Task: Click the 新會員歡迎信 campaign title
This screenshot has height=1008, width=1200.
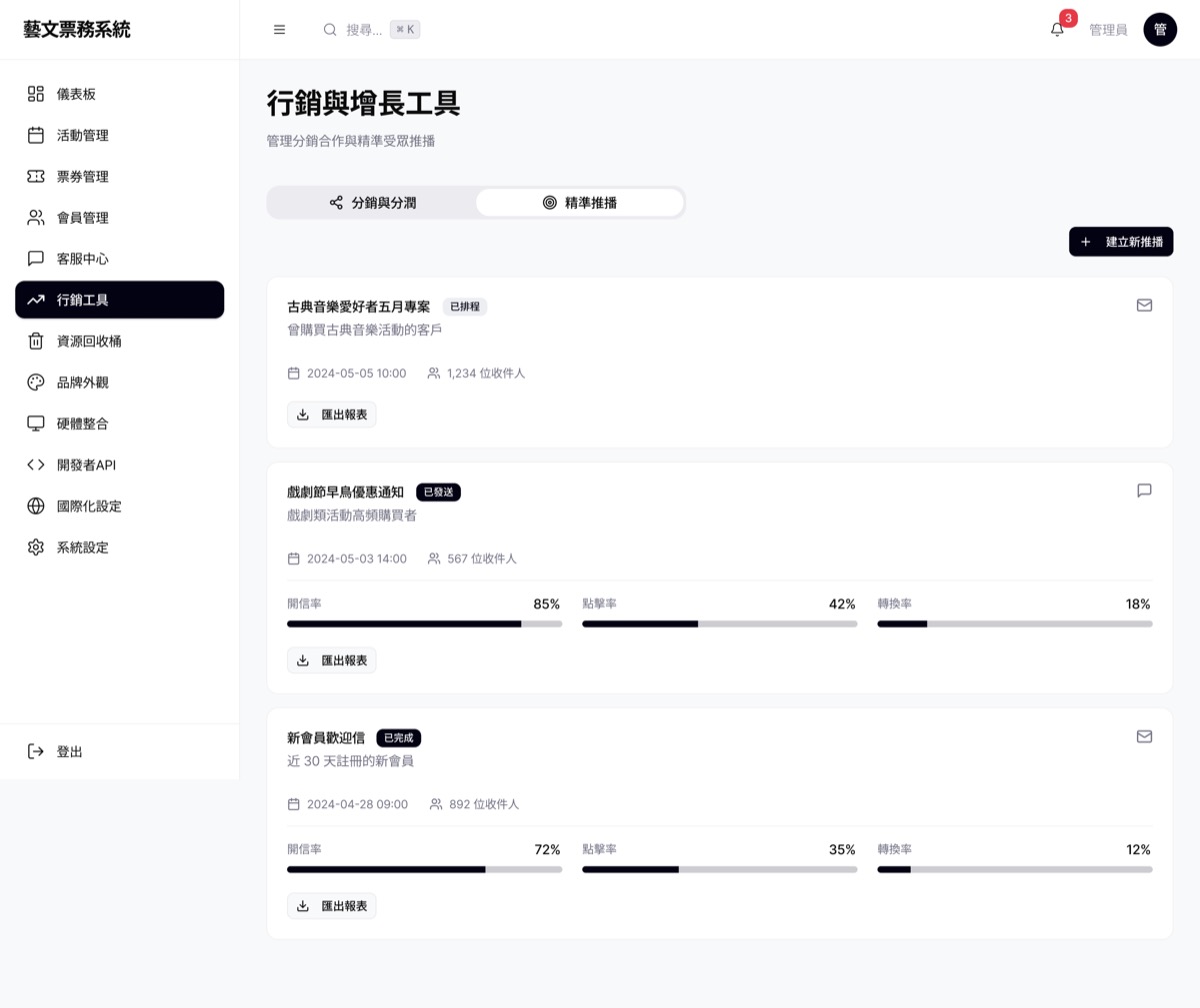Action: coord(326,738)
